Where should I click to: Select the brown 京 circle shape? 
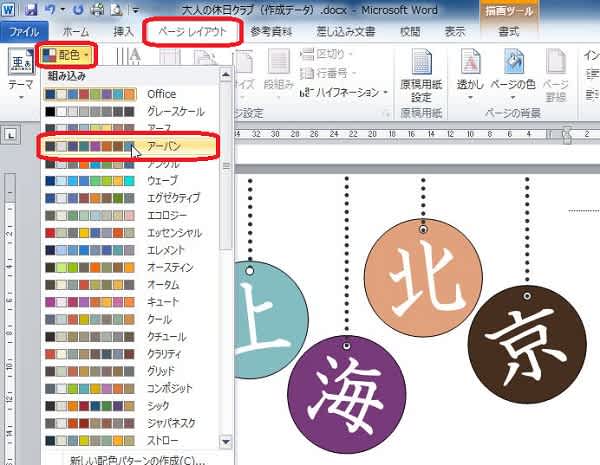[x=527, y=343]
